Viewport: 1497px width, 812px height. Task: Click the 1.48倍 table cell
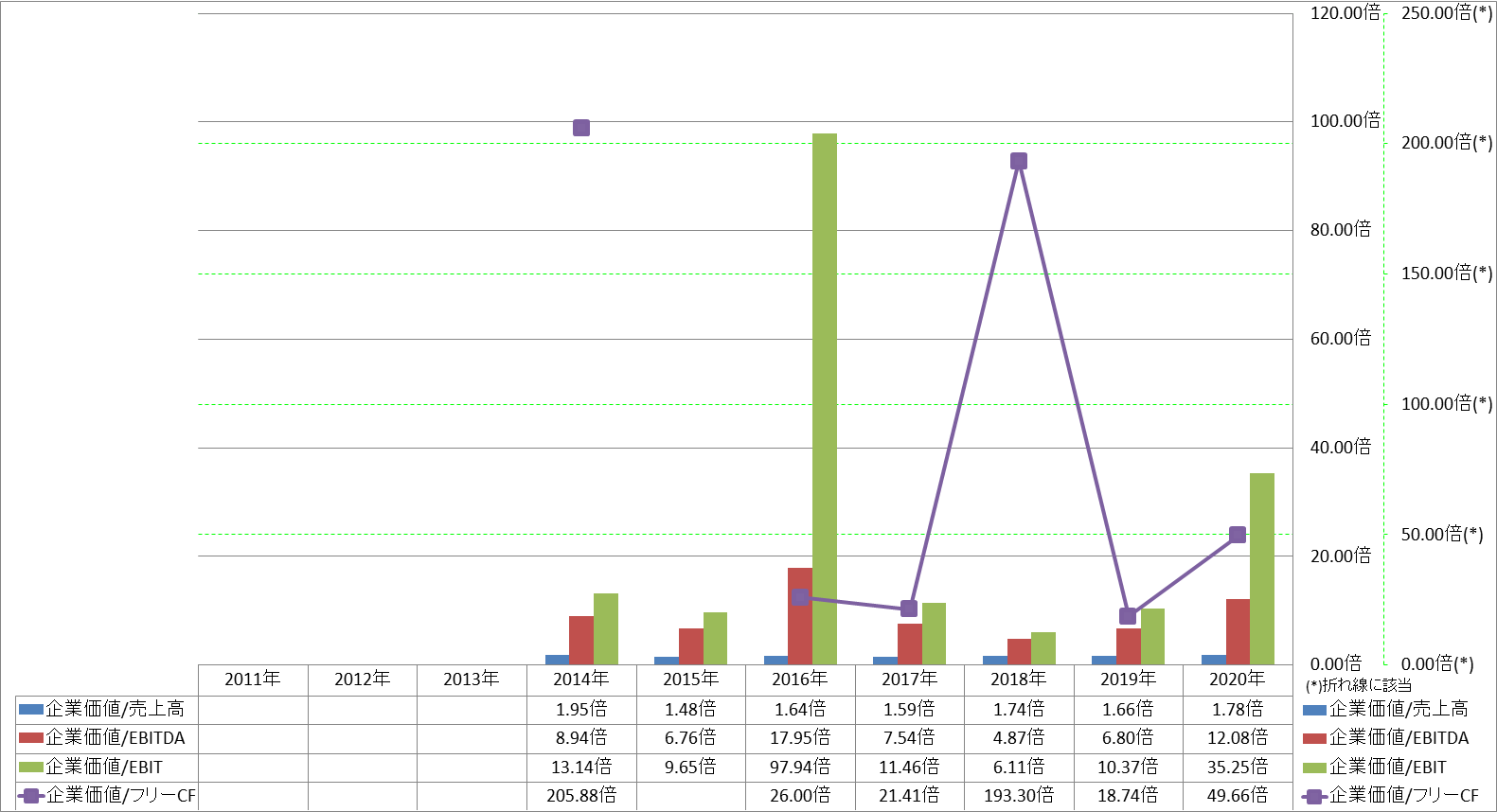(x=691, y=709)
